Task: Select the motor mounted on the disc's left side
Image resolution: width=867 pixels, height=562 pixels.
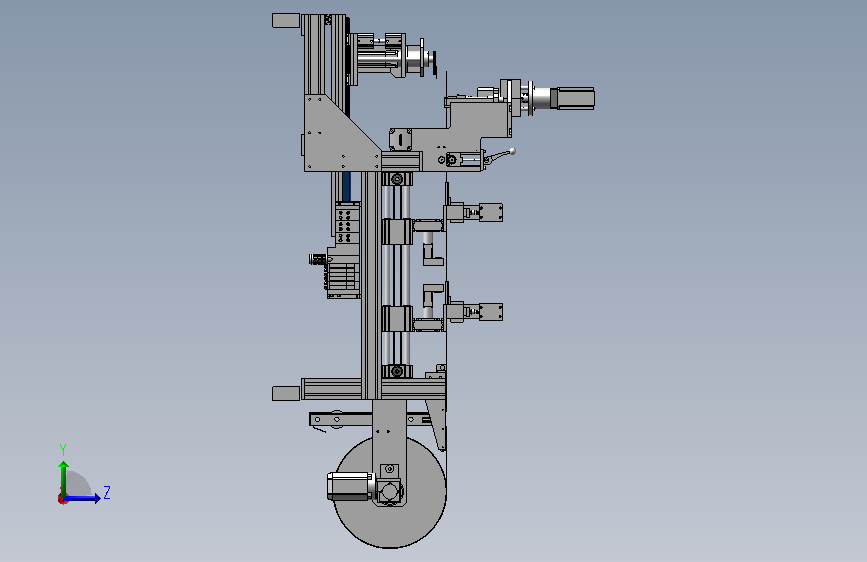Action: [x=349, y=487]
